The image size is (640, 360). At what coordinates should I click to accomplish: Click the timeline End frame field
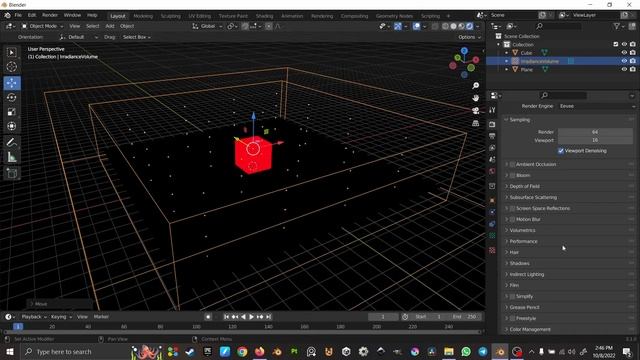(464, 317)
